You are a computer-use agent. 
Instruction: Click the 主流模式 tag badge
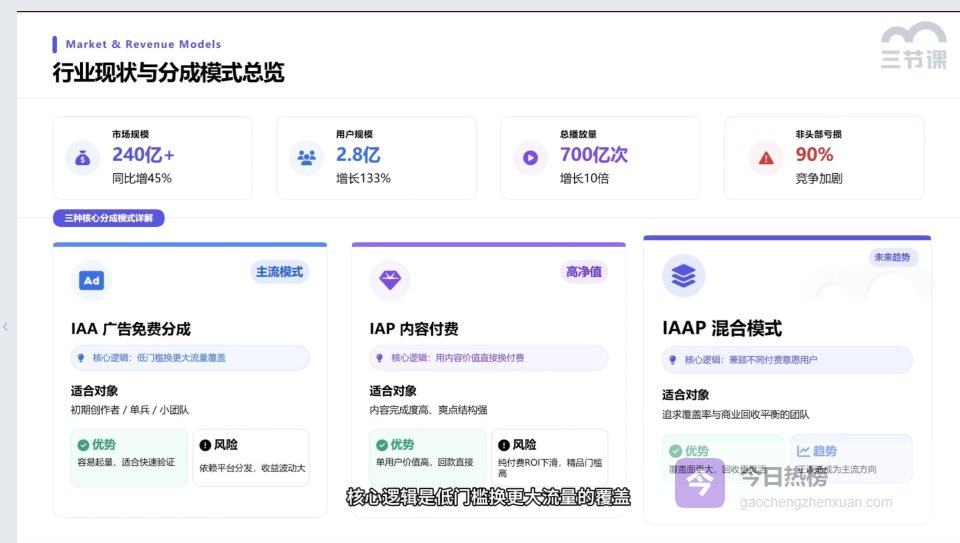(x=279, y=272)
